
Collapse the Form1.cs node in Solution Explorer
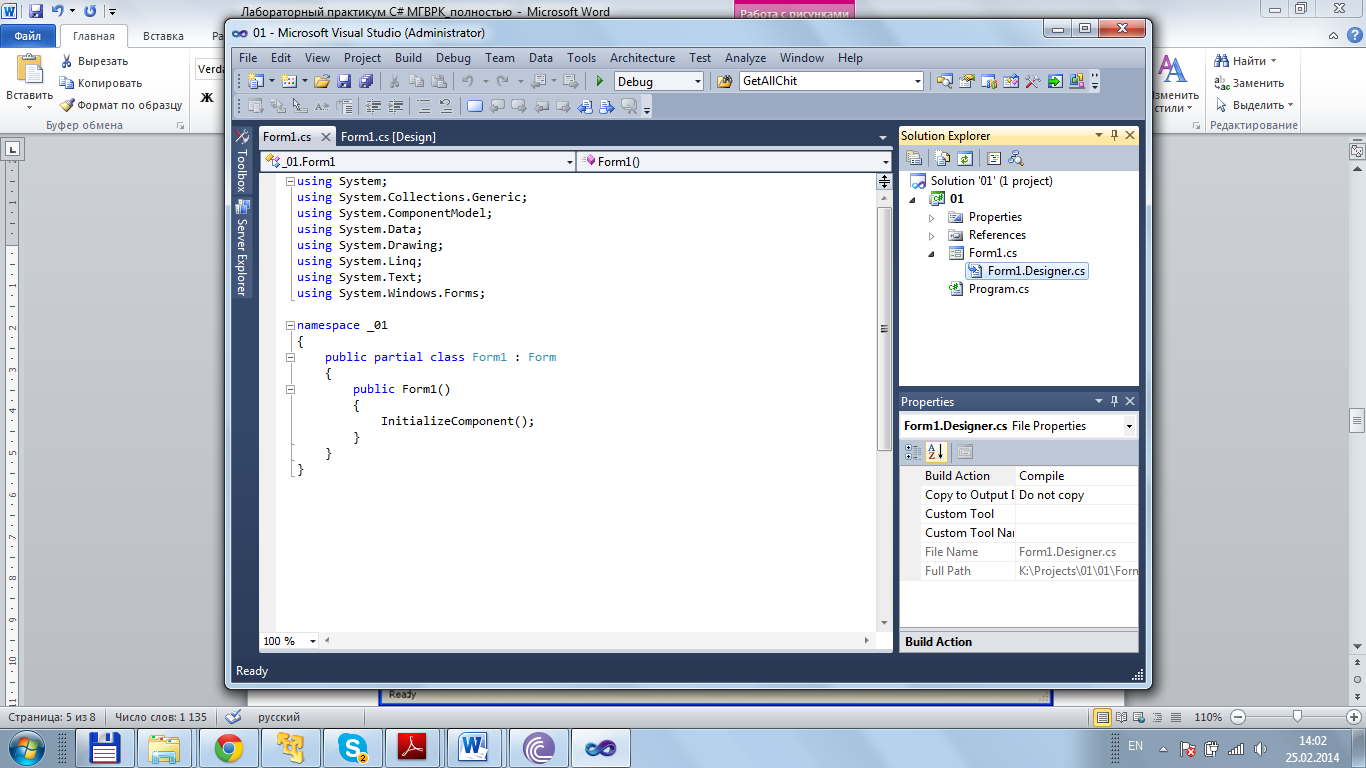coord(932,254)
